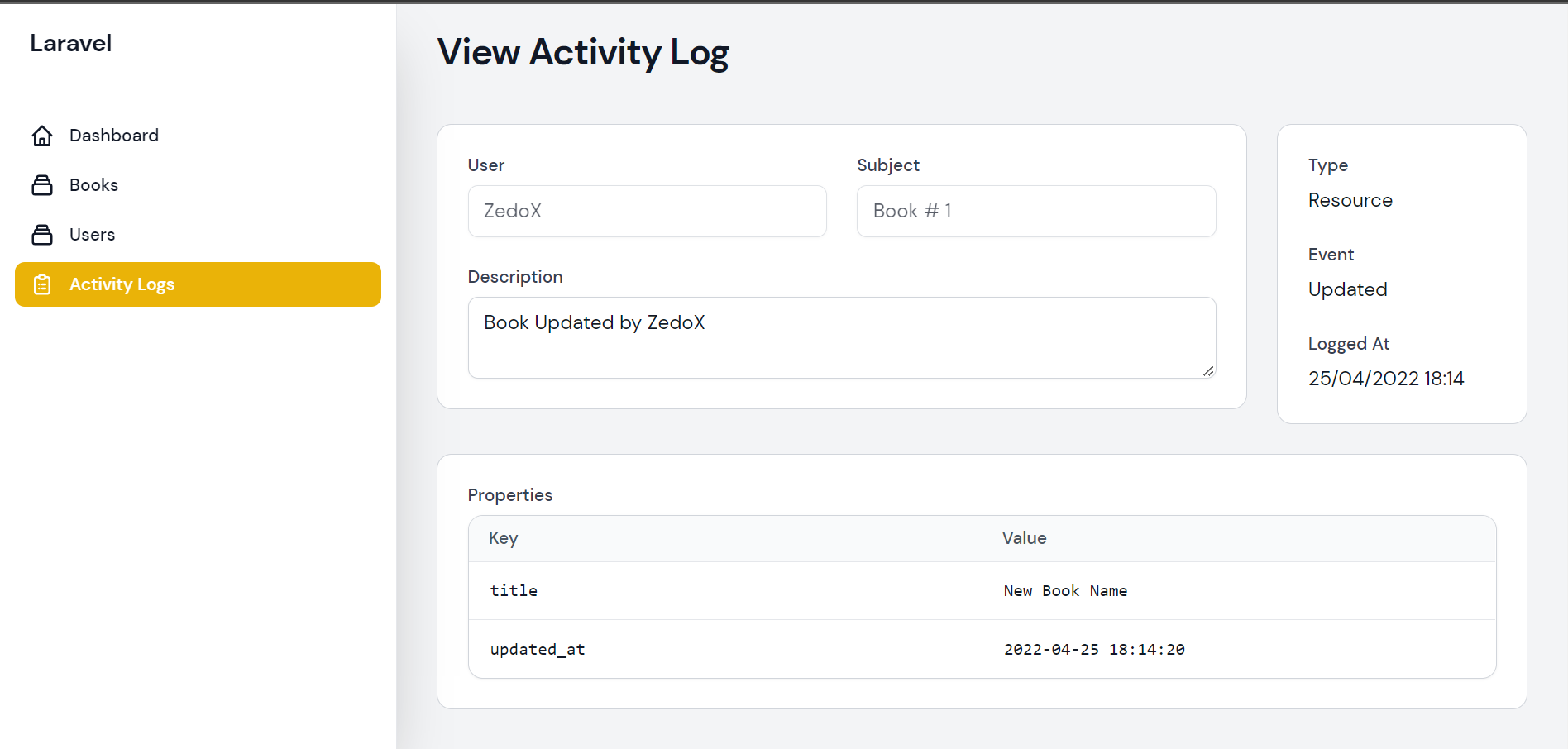Viewport: 1568px width, 749px height.
Task: Click the Logged At date 25/04/2022 18:14
Action: (1385, 379)
